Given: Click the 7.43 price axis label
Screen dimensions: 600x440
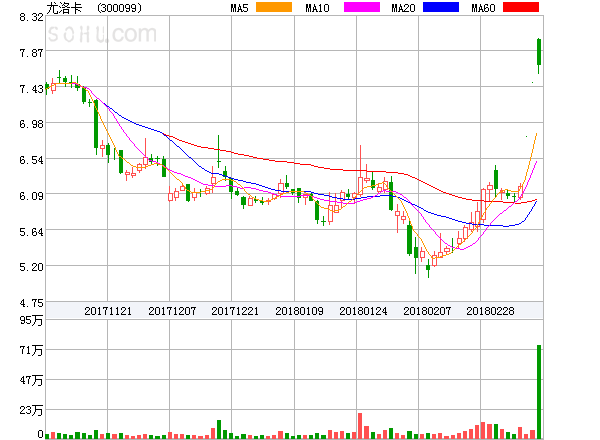Looking at the screenshot, I should (x=31, y=89).
